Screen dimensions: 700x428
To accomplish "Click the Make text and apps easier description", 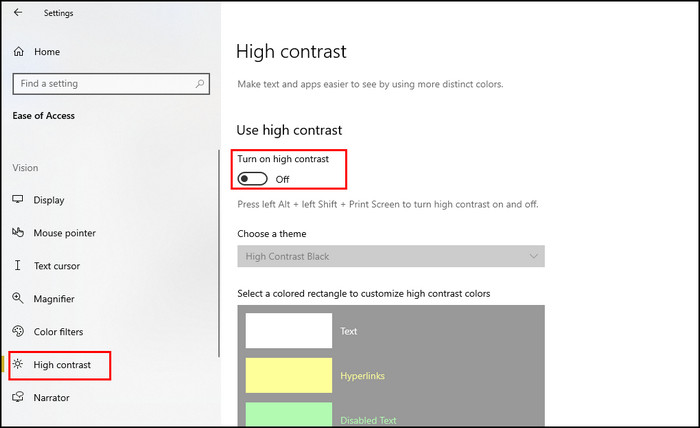I will pyautogui.click(x=370, y=84).
